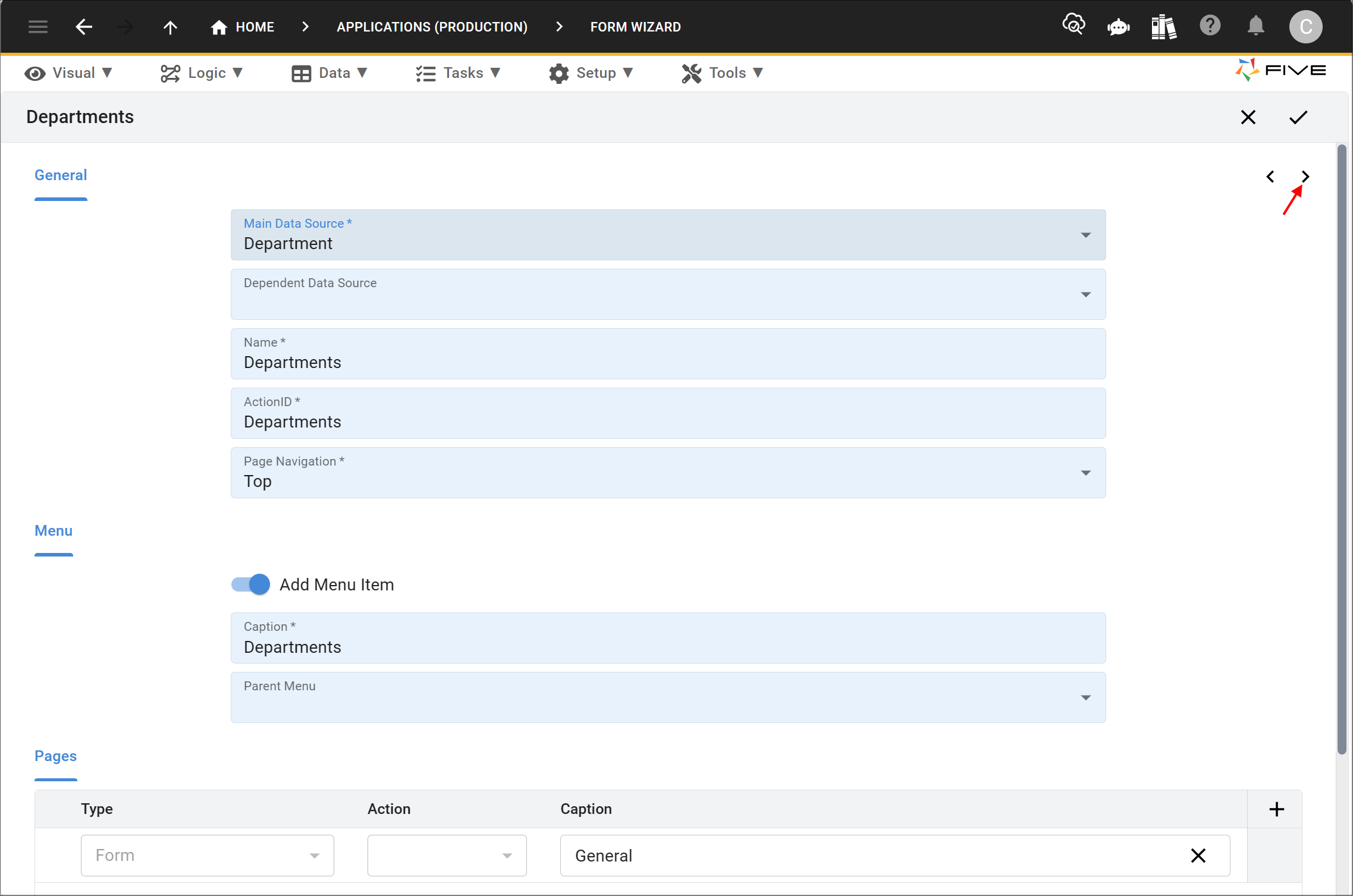Click the Type column header
Screen dimensions: 1353x896
(97, 809)
